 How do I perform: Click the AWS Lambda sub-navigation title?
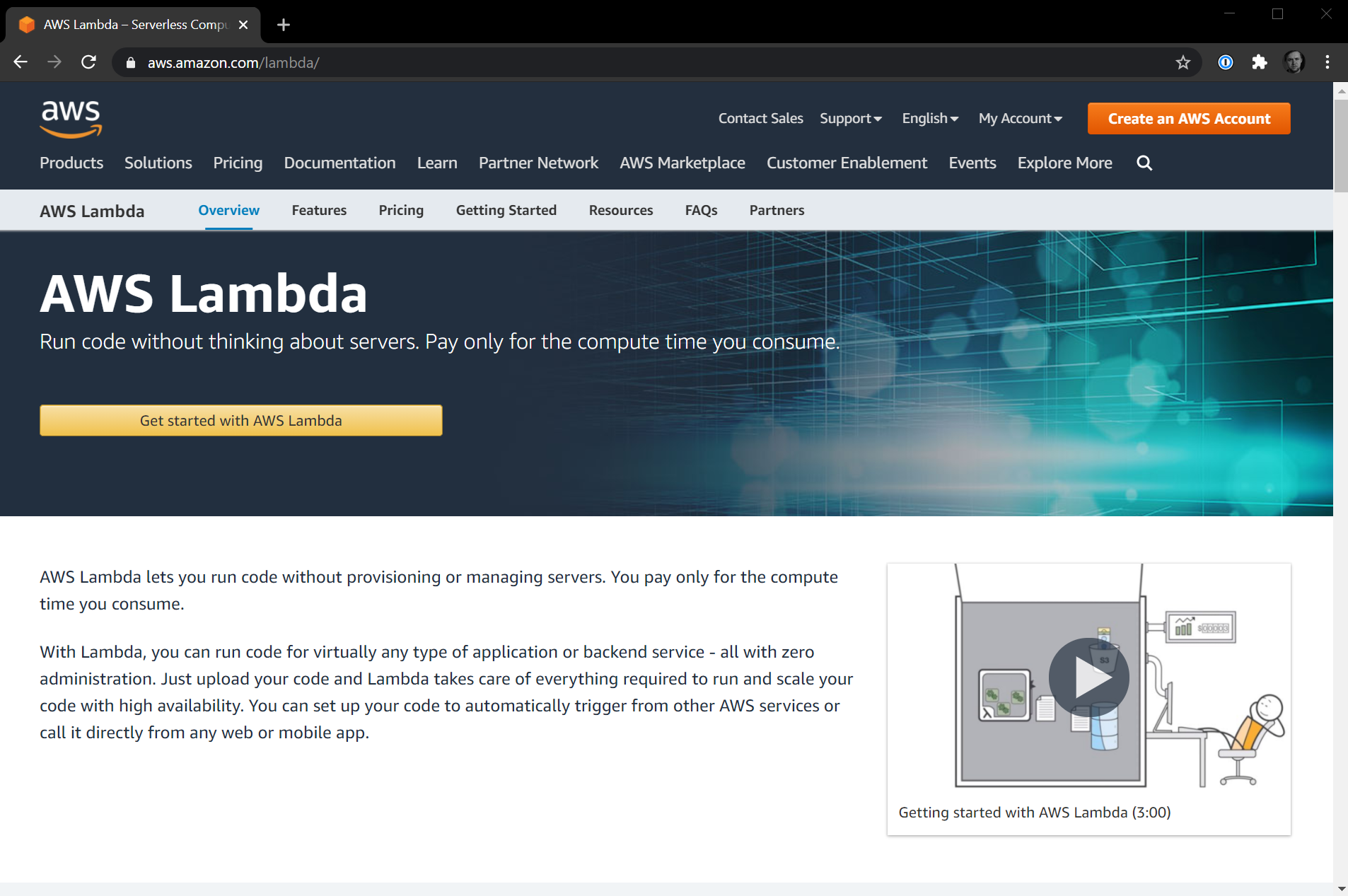coord(92,211)
